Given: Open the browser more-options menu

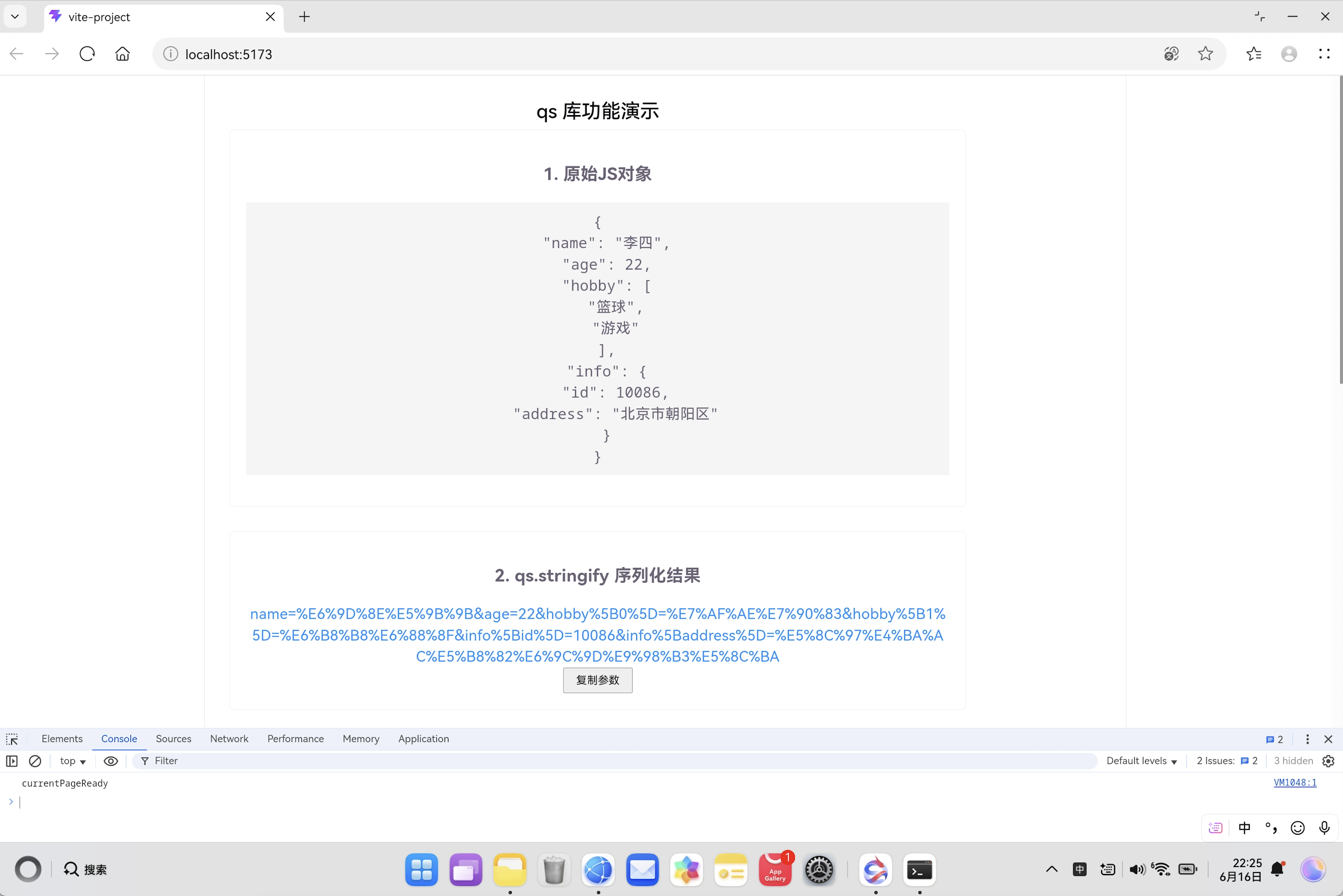Looking at the screenshot, I should (1324, 54).
